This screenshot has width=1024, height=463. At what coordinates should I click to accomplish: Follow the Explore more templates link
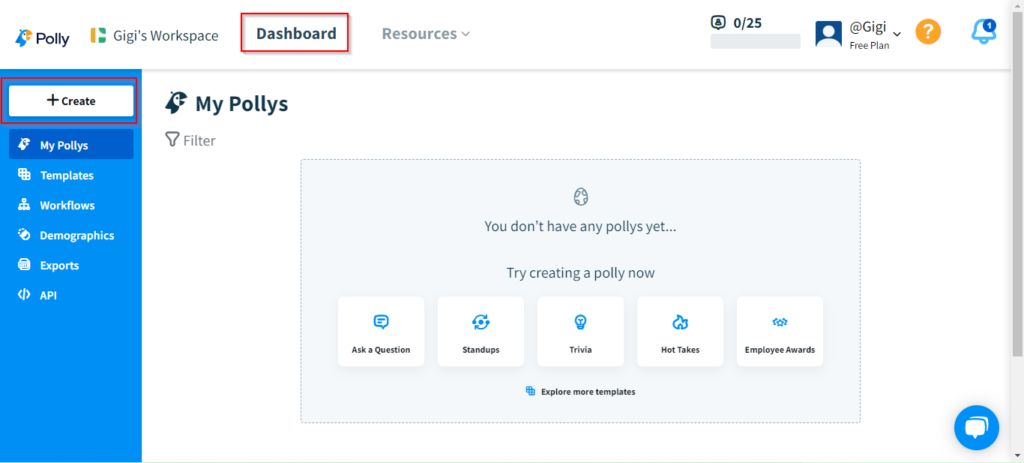(x=581, y=392)
